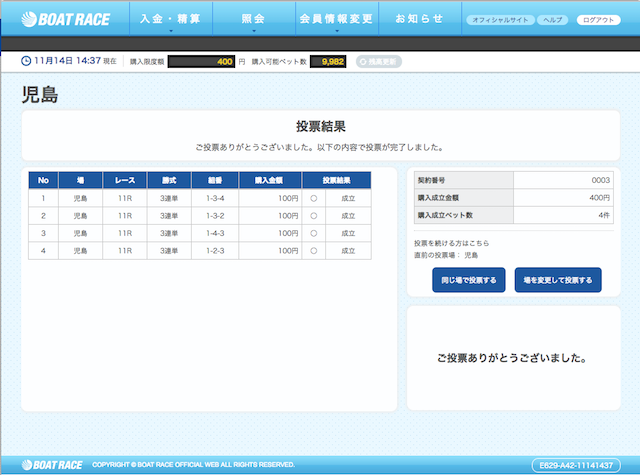Click the 組番 cell 1-2-3
The height and width of the screenshot is (475, 640).
click(x=215, y=251)
